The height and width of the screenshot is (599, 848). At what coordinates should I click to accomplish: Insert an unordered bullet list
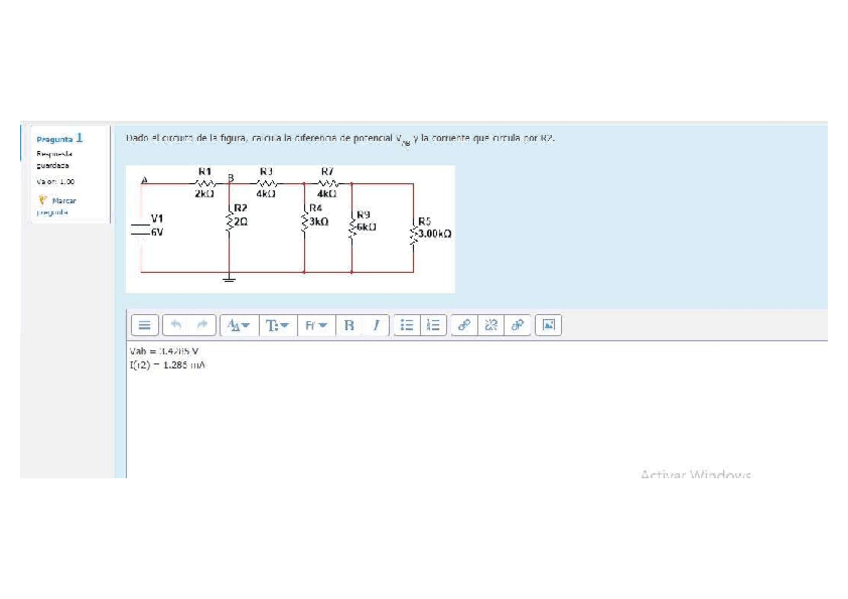[x=407, y=325]
